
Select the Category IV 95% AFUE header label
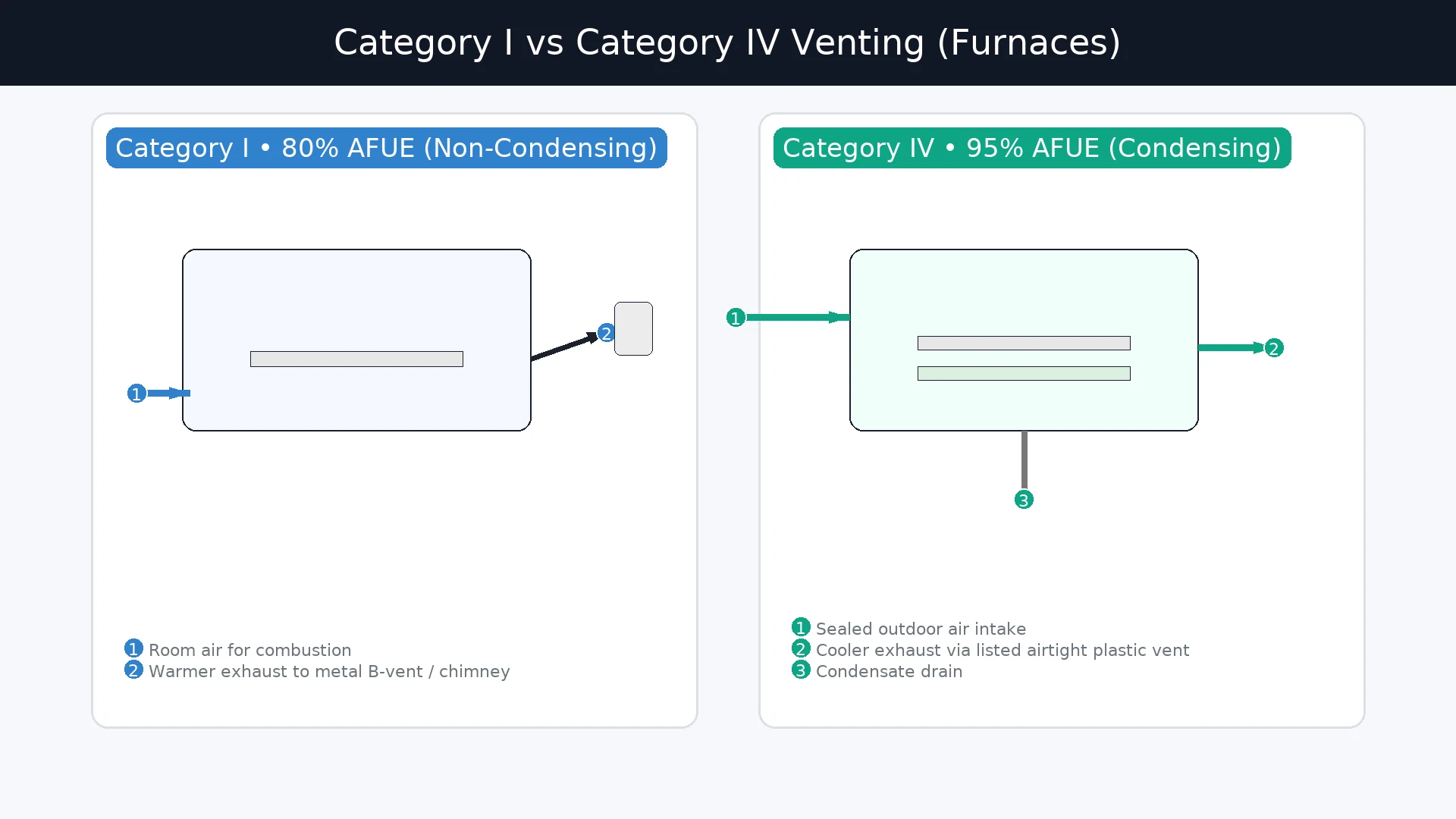[1031, 148]
